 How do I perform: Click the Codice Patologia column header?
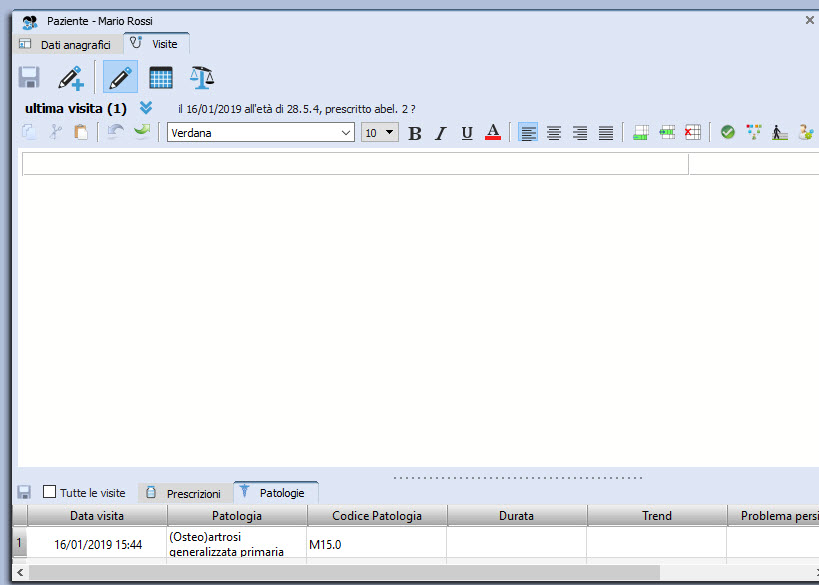[x=377, y=516]
